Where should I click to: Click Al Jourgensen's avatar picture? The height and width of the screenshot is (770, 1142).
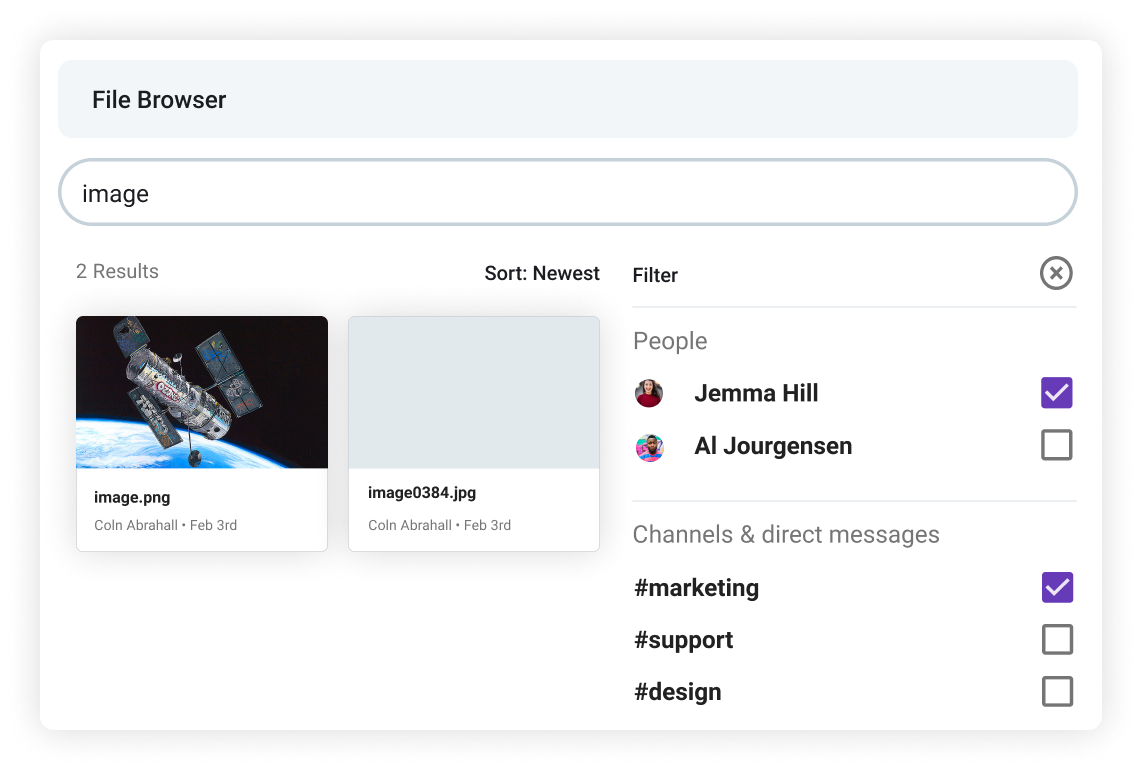coord(649,447)
